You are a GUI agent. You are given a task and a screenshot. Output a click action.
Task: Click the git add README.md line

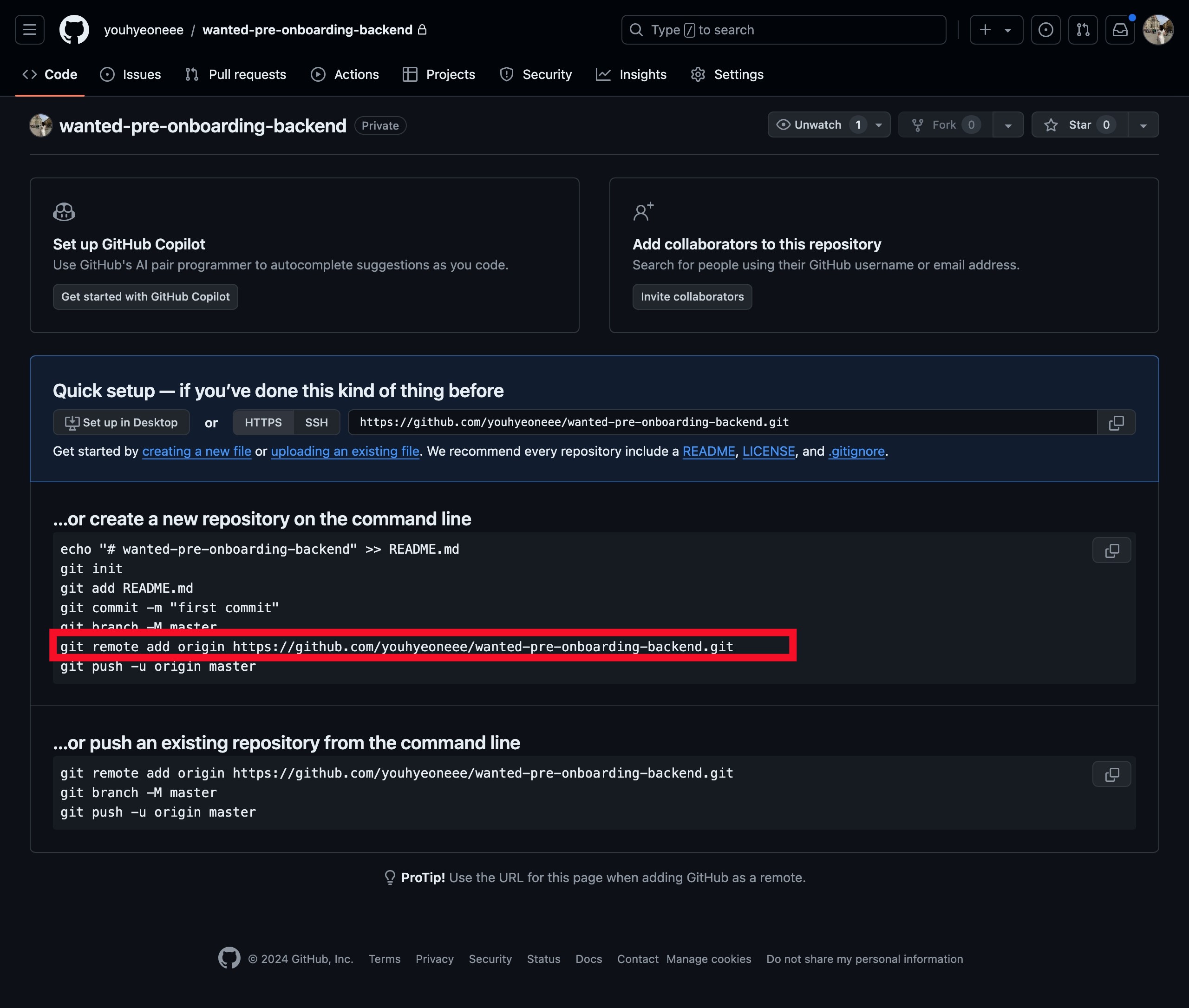point(127,588)
